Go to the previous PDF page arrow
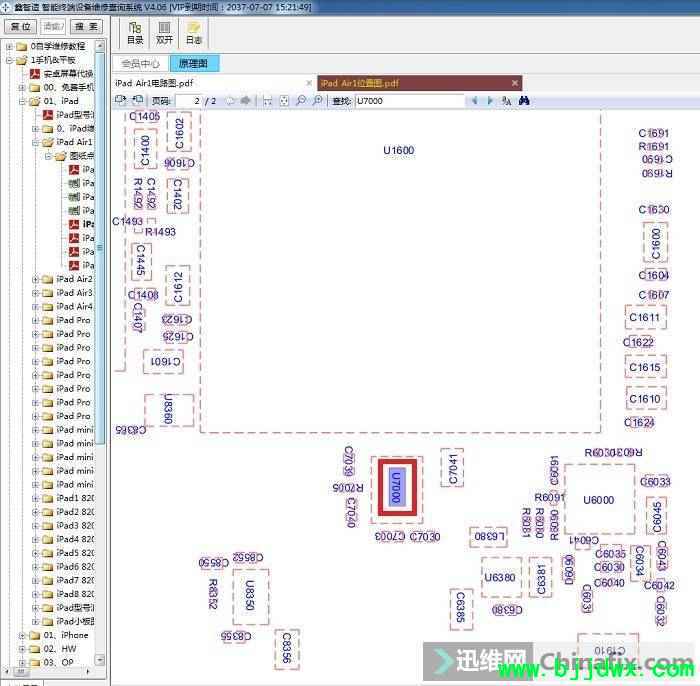This screenshot has width=700, height=686. [230, 101]
